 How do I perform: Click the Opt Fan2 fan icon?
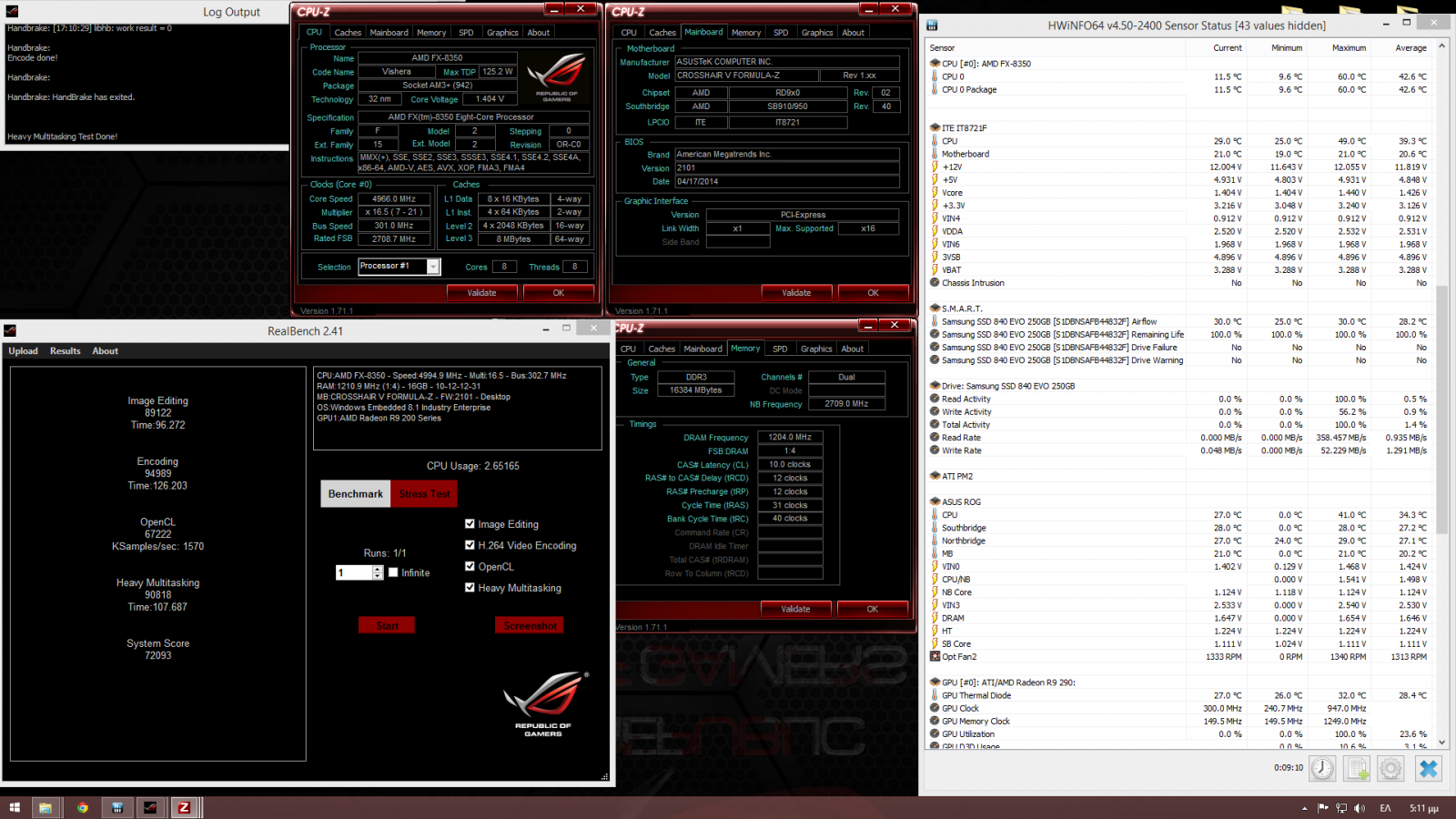point(935,656)
